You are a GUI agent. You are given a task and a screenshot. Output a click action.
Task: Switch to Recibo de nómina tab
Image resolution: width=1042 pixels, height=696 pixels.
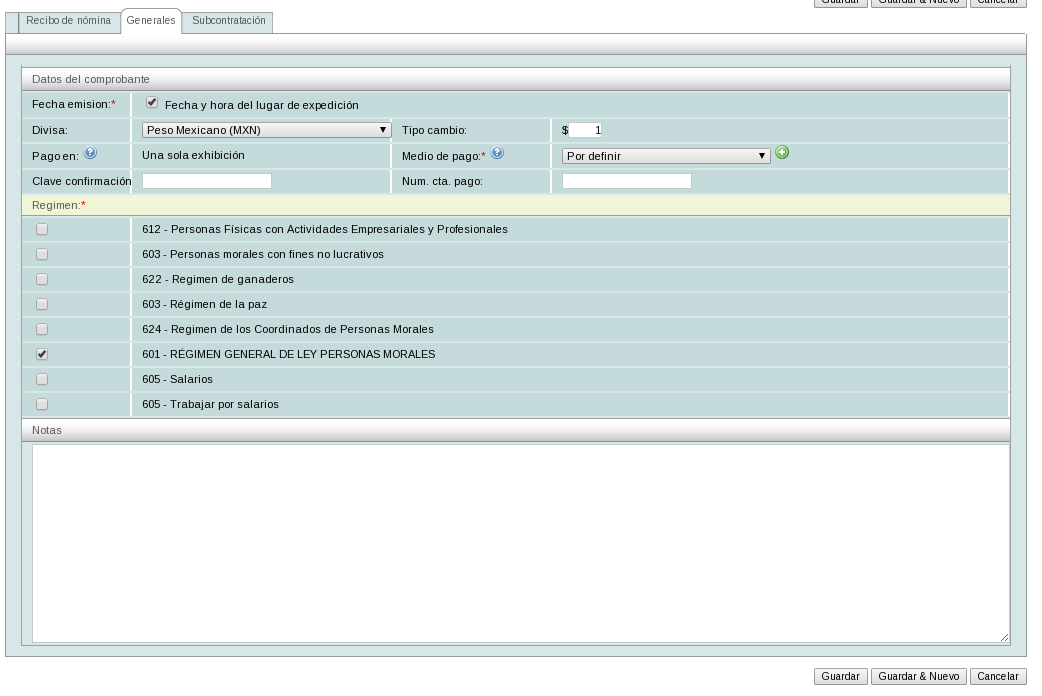tap(68, 21)
